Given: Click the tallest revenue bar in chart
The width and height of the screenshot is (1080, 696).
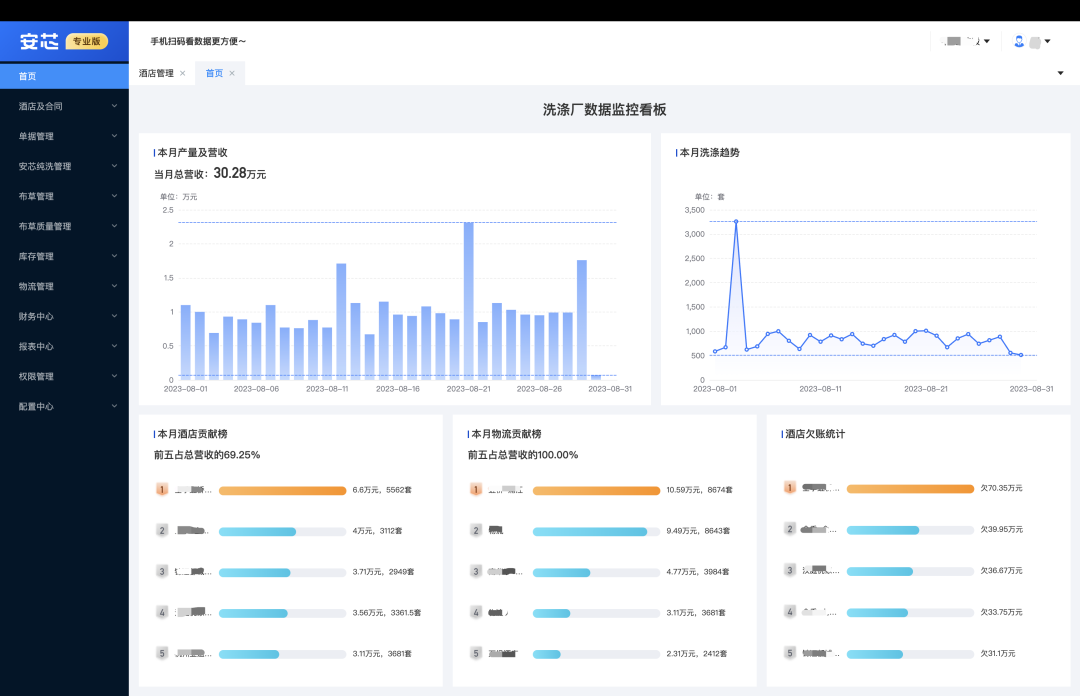Looking at the screenshot, I should click(468, 300).
